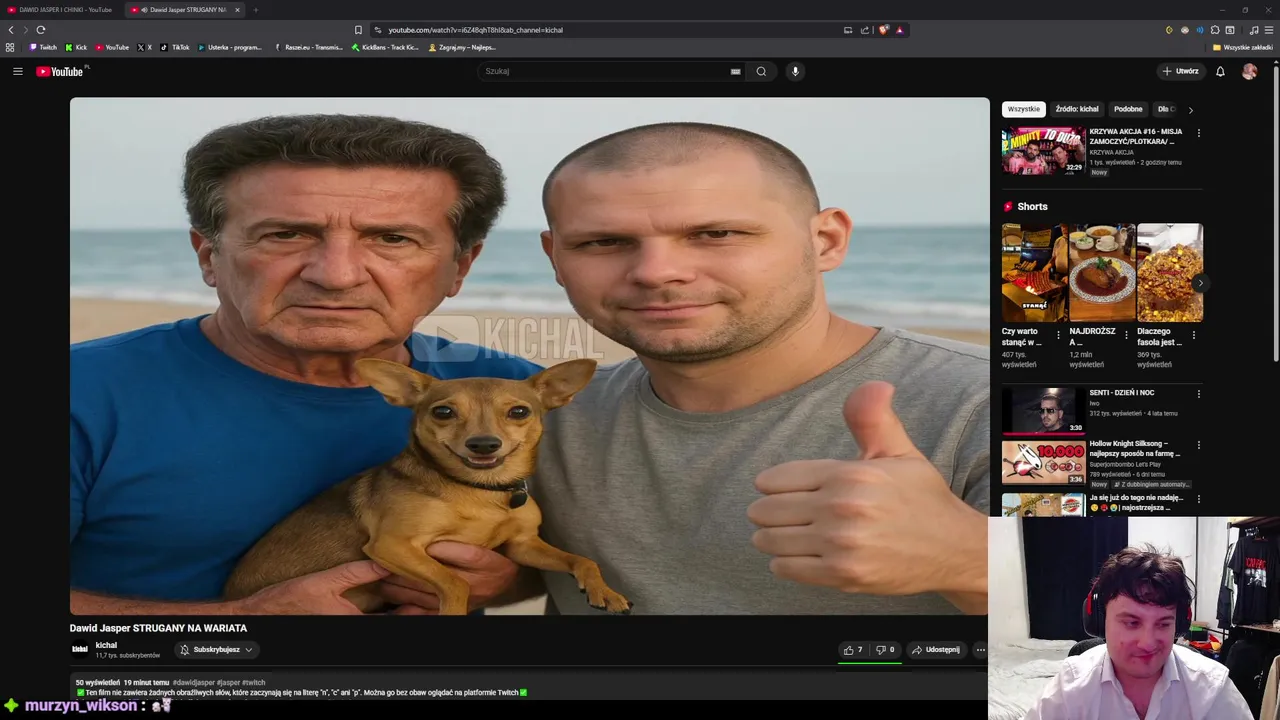Open options for Dlaczego fasola jest short
The width and height of the screenshot is (1280, 720).
pos(1193,335)
